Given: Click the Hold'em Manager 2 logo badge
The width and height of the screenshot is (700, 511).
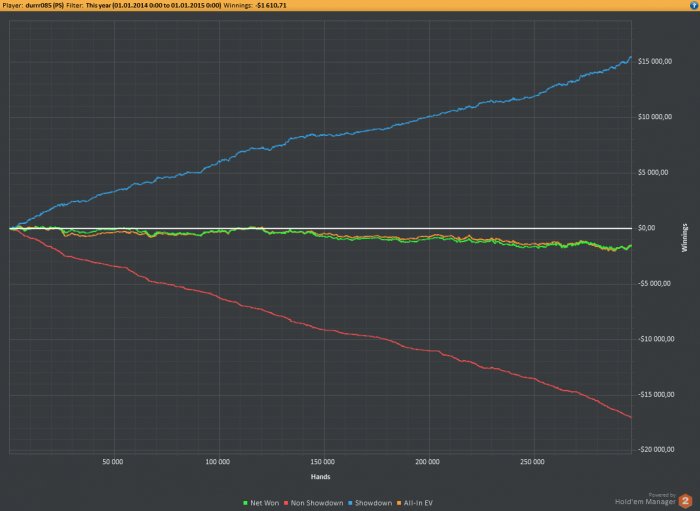Looking at the screenshot, I should pos(685,501).
